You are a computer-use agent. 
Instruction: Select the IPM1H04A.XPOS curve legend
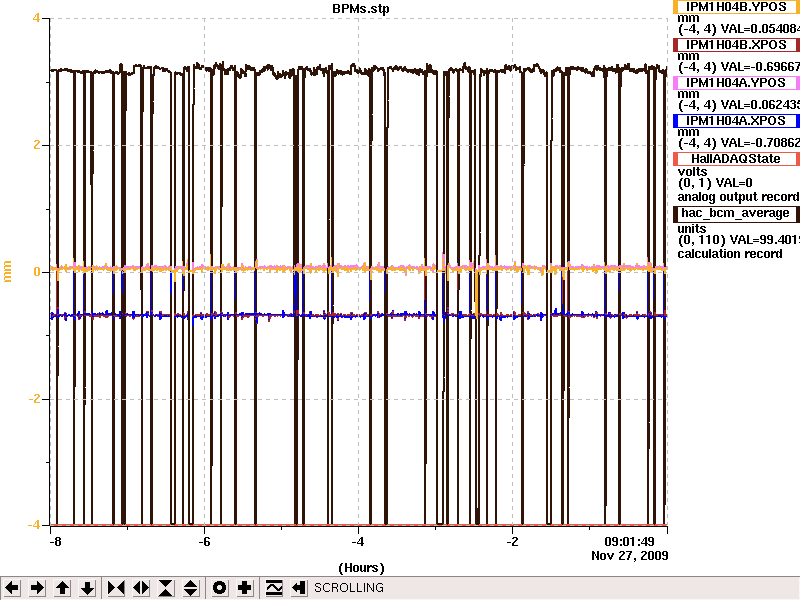(x=736, y=121)
